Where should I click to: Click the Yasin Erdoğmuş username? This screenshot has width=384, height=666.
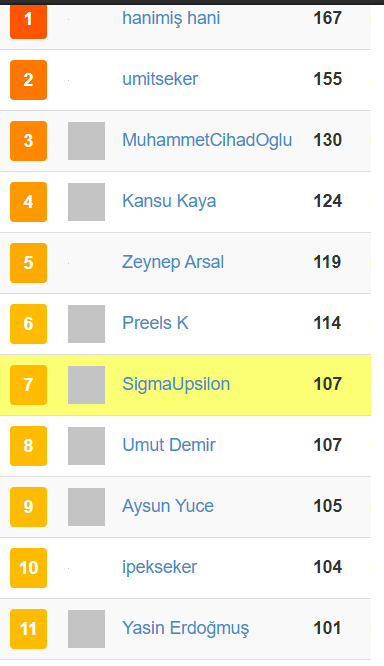point(186,628)
